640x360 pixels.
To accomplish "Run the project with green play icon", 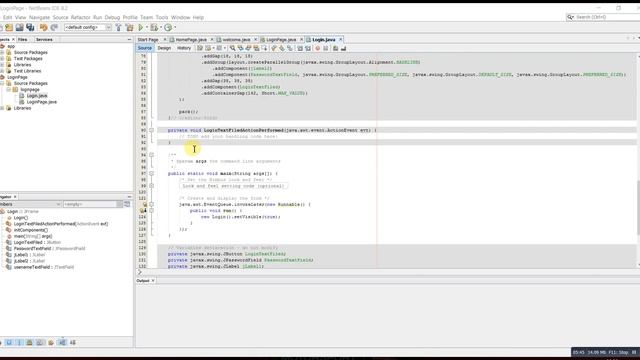I will [140, 27].
